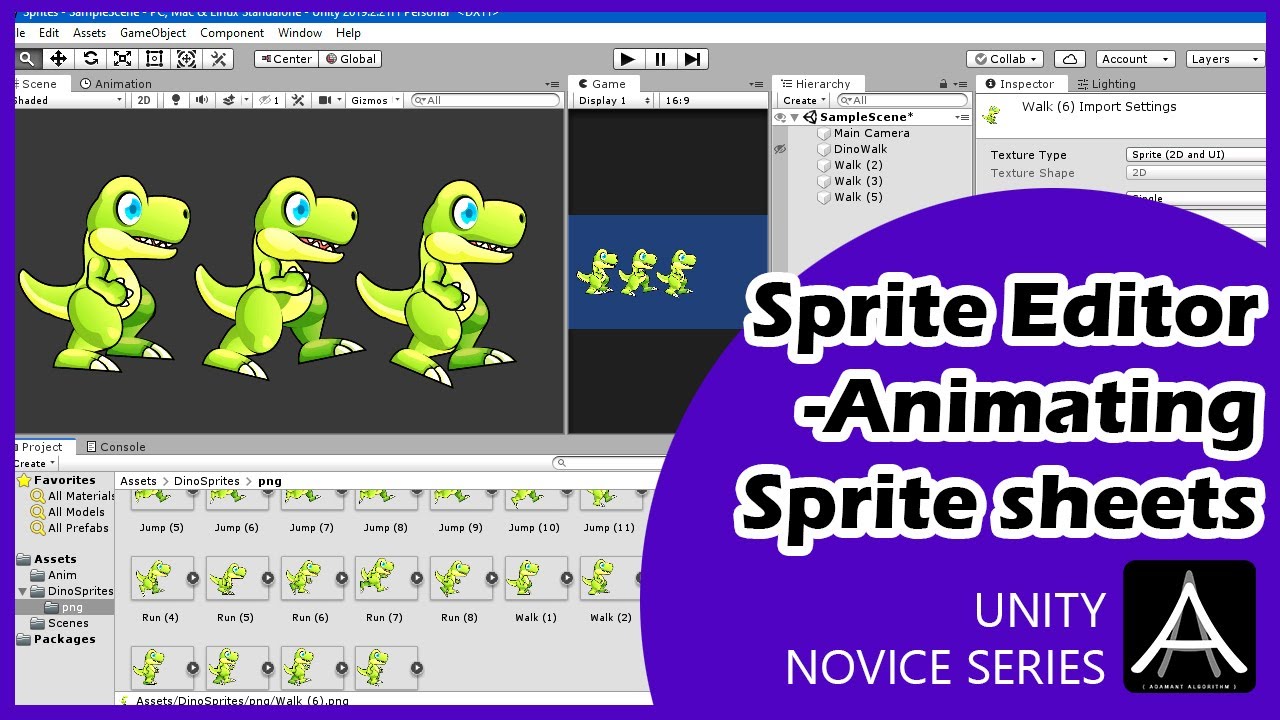Collapse the SampleScene tree
1280x720 pixels.
tap(795, 117)
